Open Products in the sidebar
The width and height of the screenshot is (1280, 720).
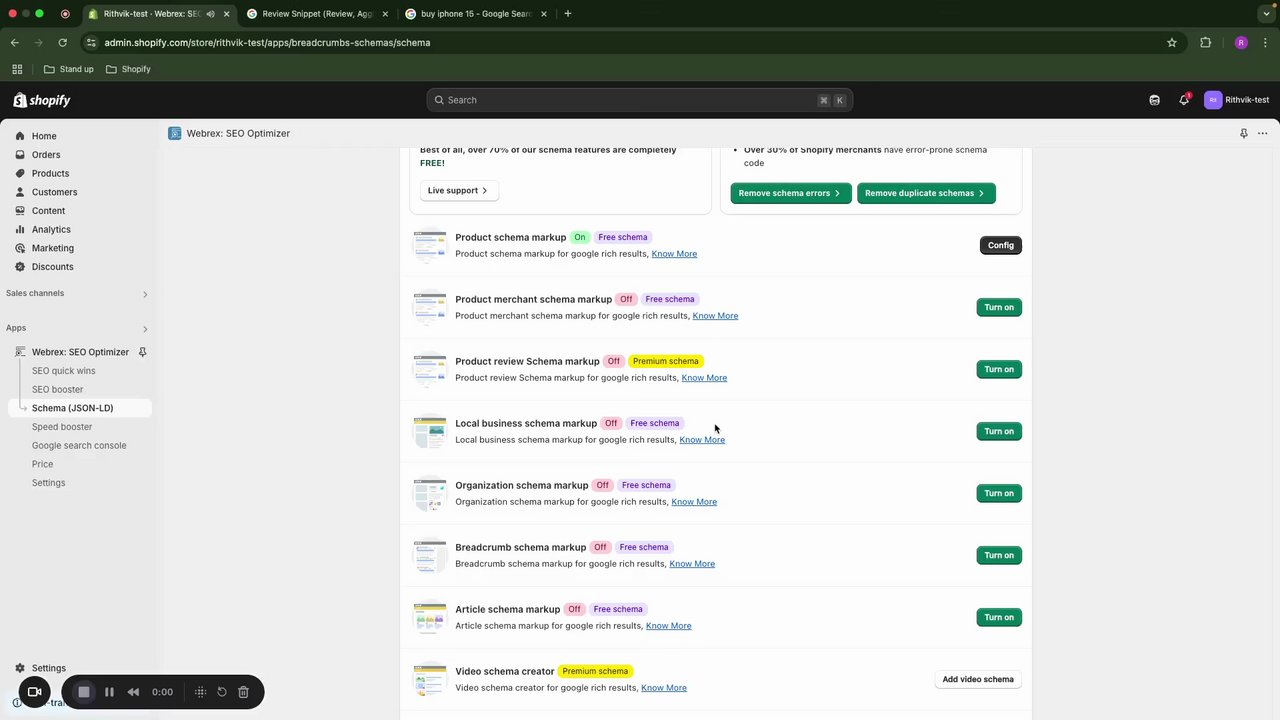(50, 173)
